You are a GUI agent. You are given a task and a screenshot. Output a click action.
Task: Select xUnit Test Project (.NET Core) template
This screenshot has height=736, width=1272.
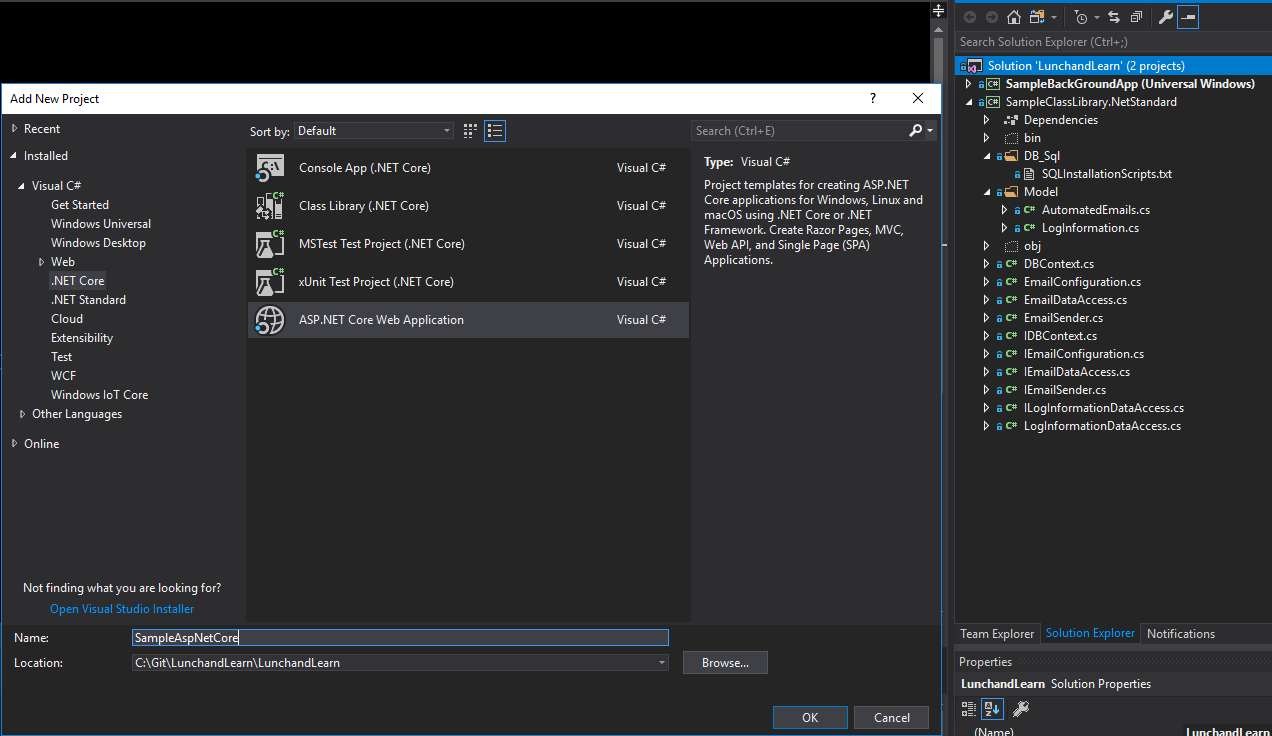point(468,282)
